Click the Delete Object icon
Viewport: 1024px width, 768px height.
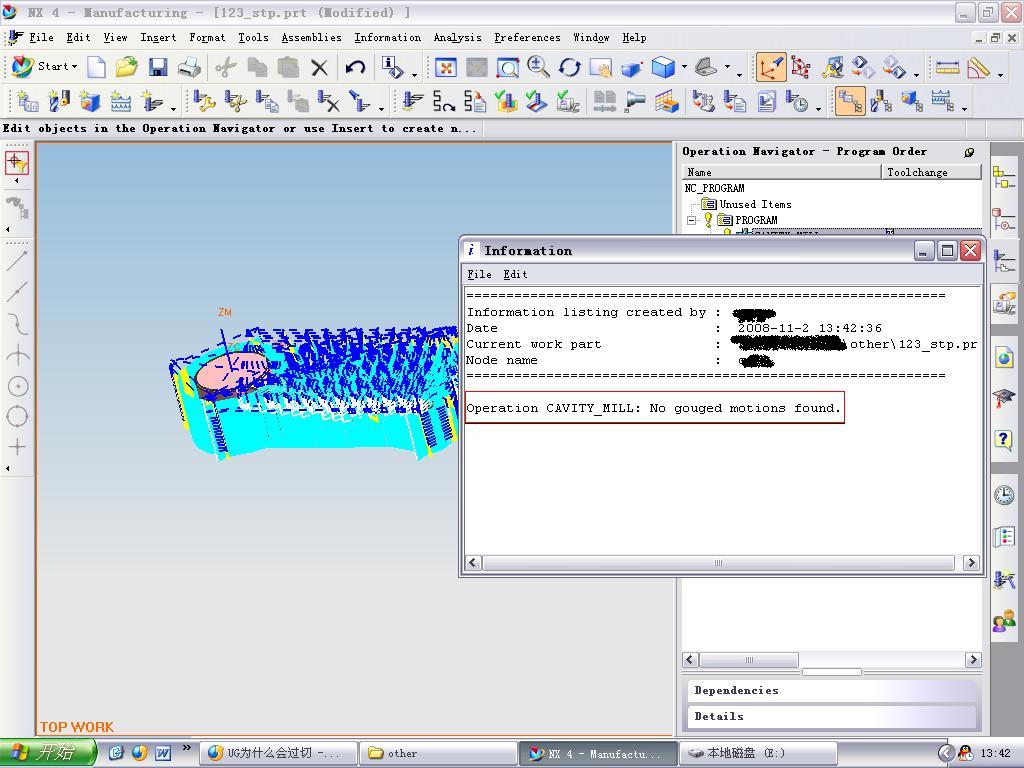[x=328, y=101]
